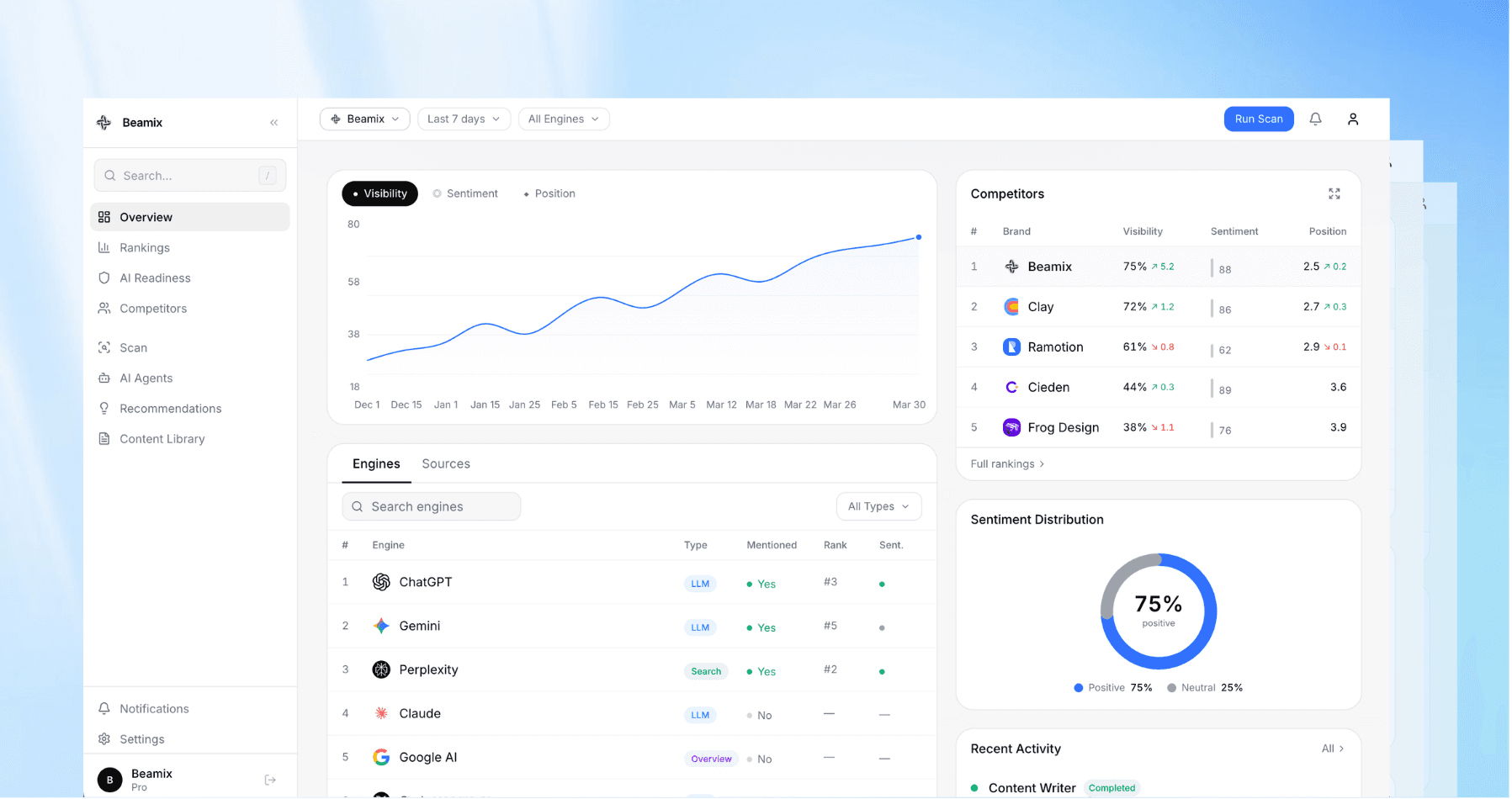Screen dimensions: 1512x799
Task: Click the Gemini engine logo
Action: pos(382,627)
